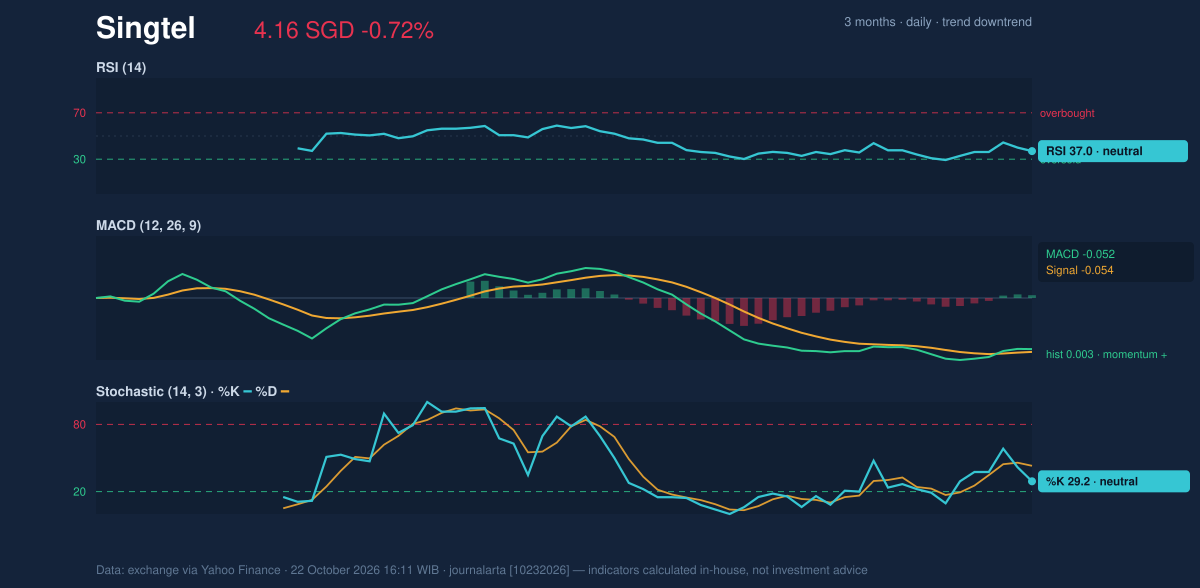Image resolution: width=1200 pixels, height=588 pixels.
Task: Click the %K 29.2 neutral value badge
Action: pyautogui.click(x=1113, y=481)
